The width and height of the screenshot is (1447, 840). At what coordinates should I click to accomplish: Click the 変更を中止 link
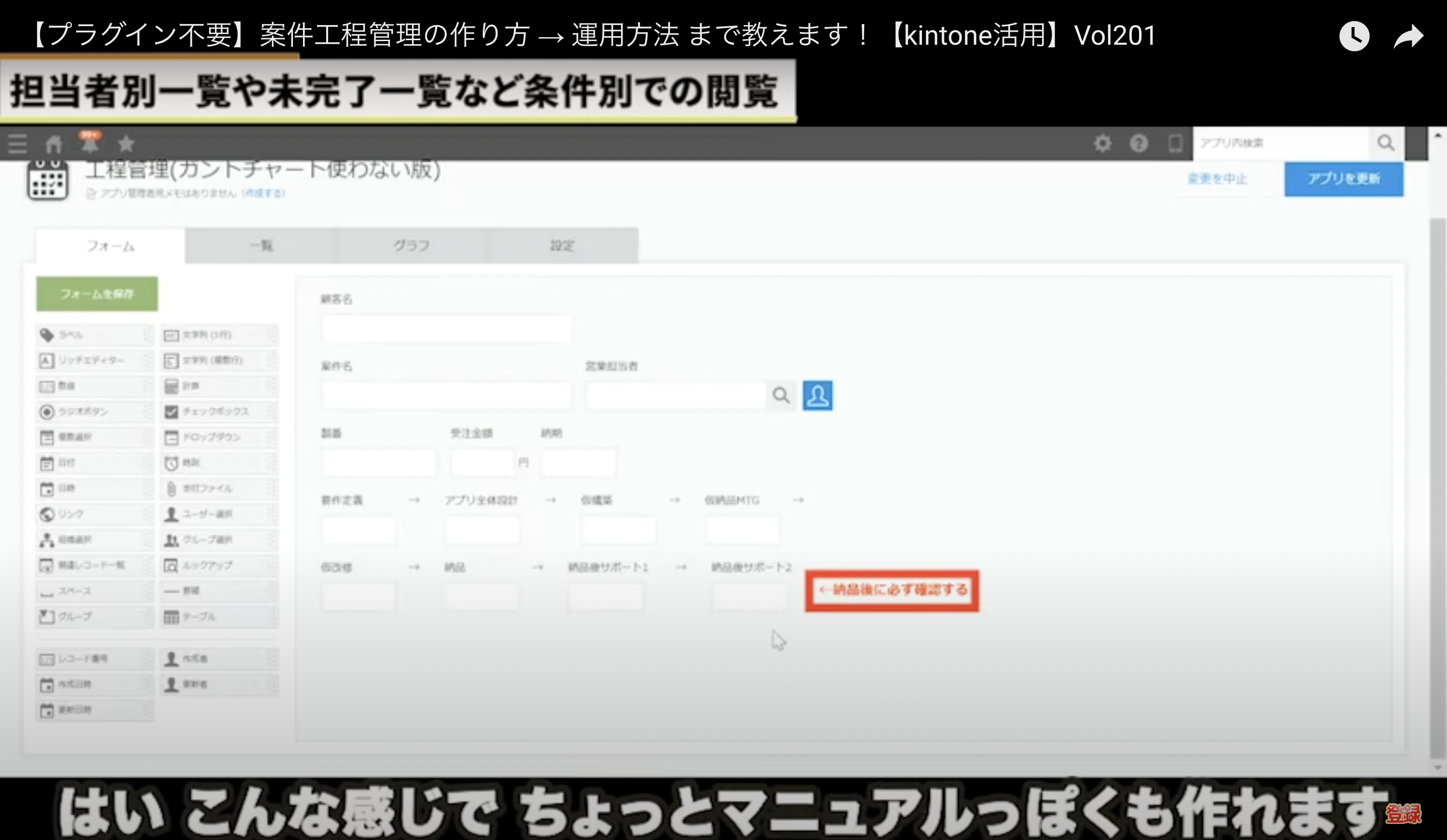coord(1217,179)
